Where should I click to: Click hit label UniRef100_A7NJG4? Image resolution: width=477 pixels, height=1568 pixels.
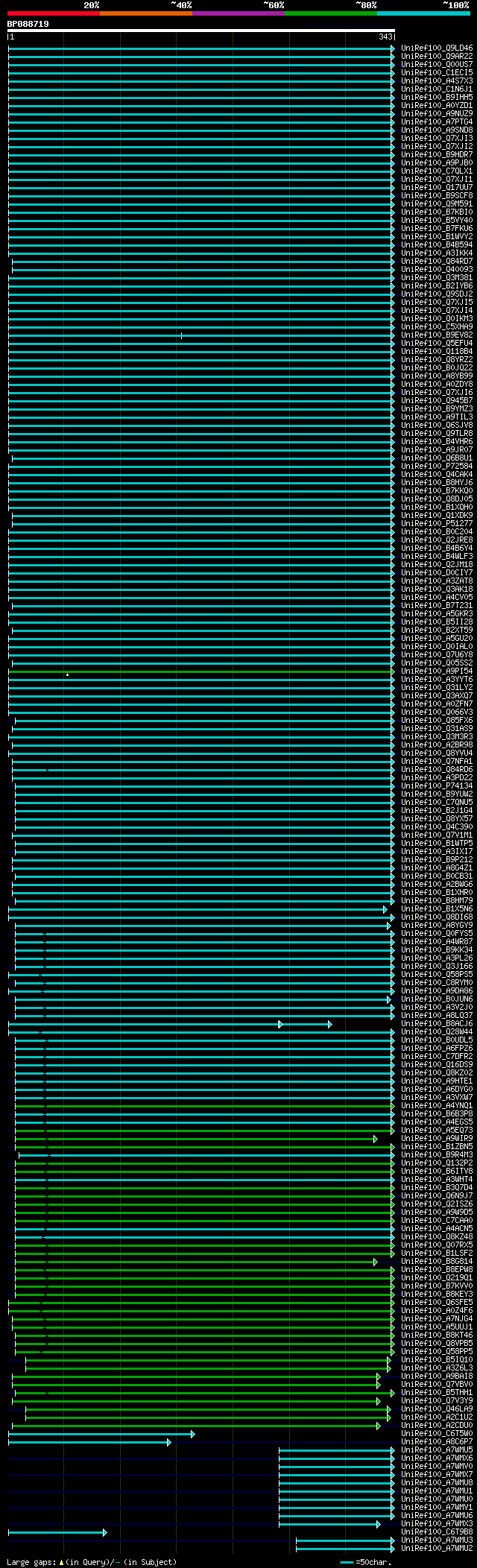[437, 1318]
